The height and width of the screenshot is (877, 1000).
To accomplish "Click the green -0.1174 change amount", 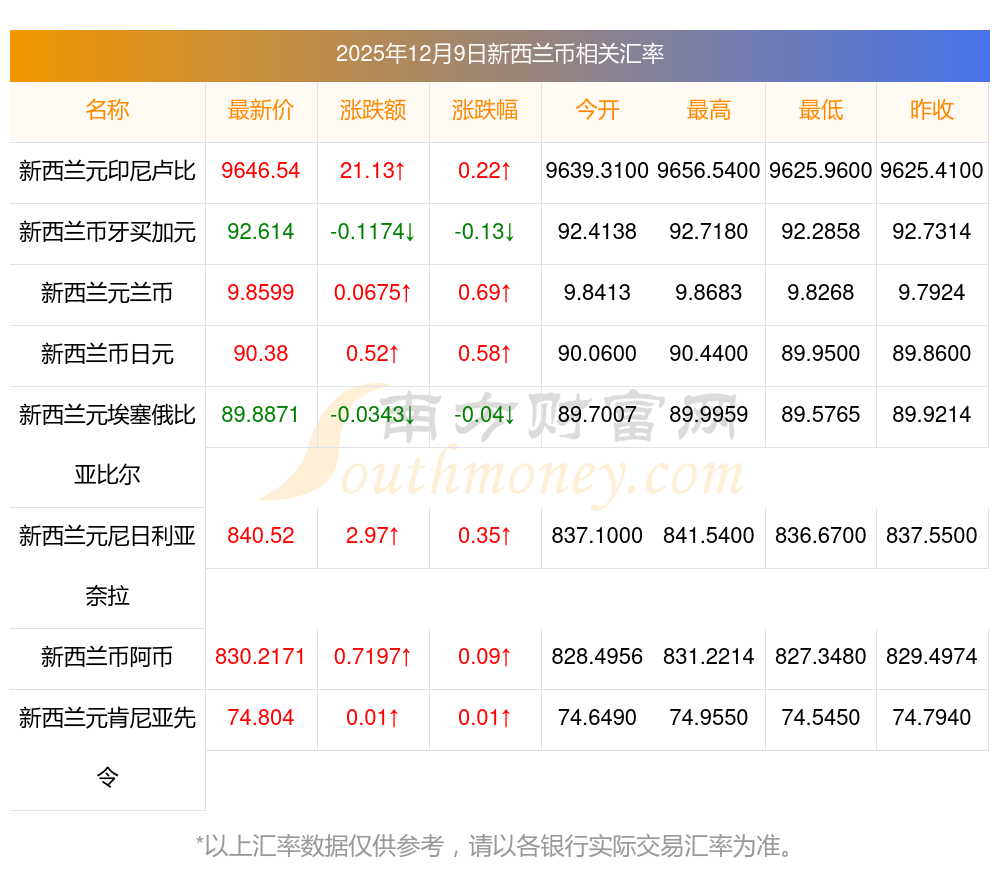I will 373,232.
